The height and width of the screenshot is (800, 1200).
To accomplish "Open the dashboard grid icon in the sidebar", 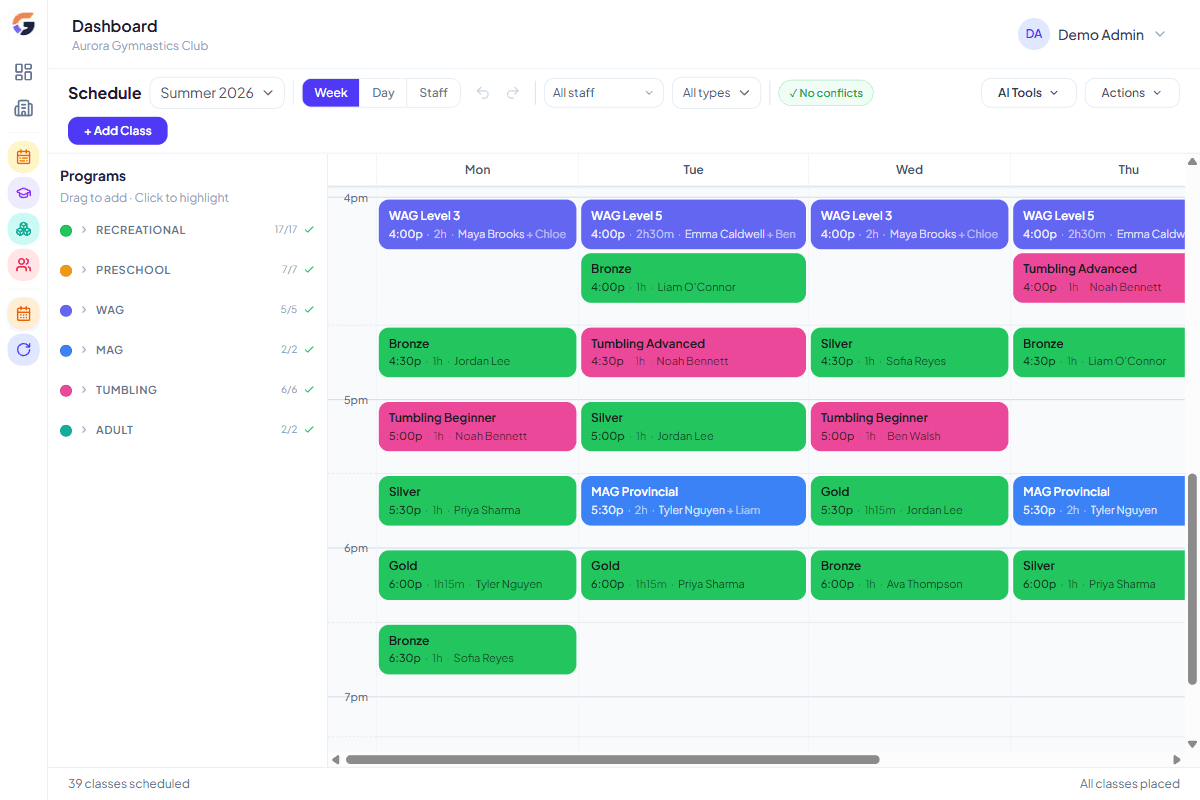I will (x=24, y=72).
